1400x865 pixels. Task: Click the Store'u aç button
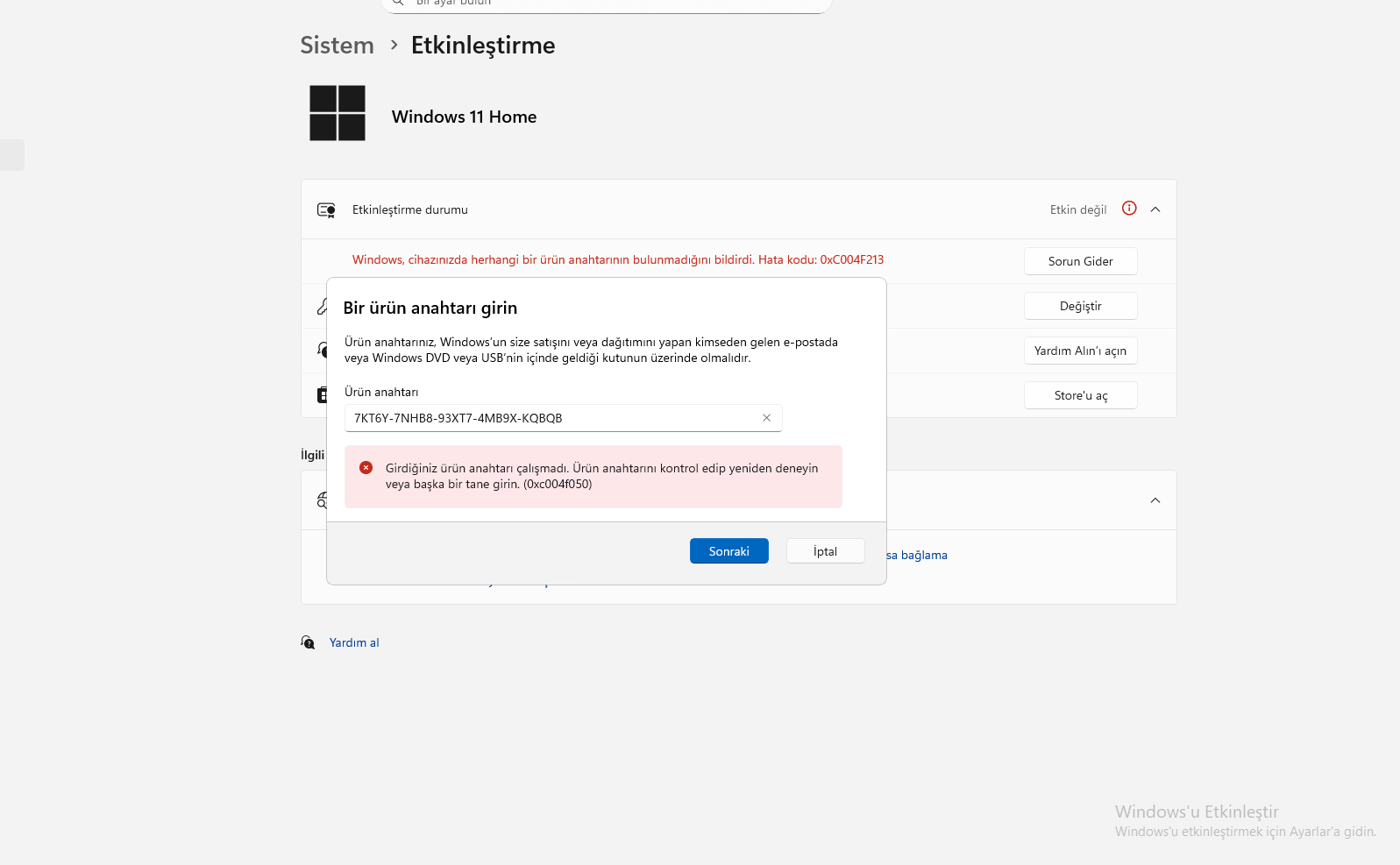[1081, 395]
